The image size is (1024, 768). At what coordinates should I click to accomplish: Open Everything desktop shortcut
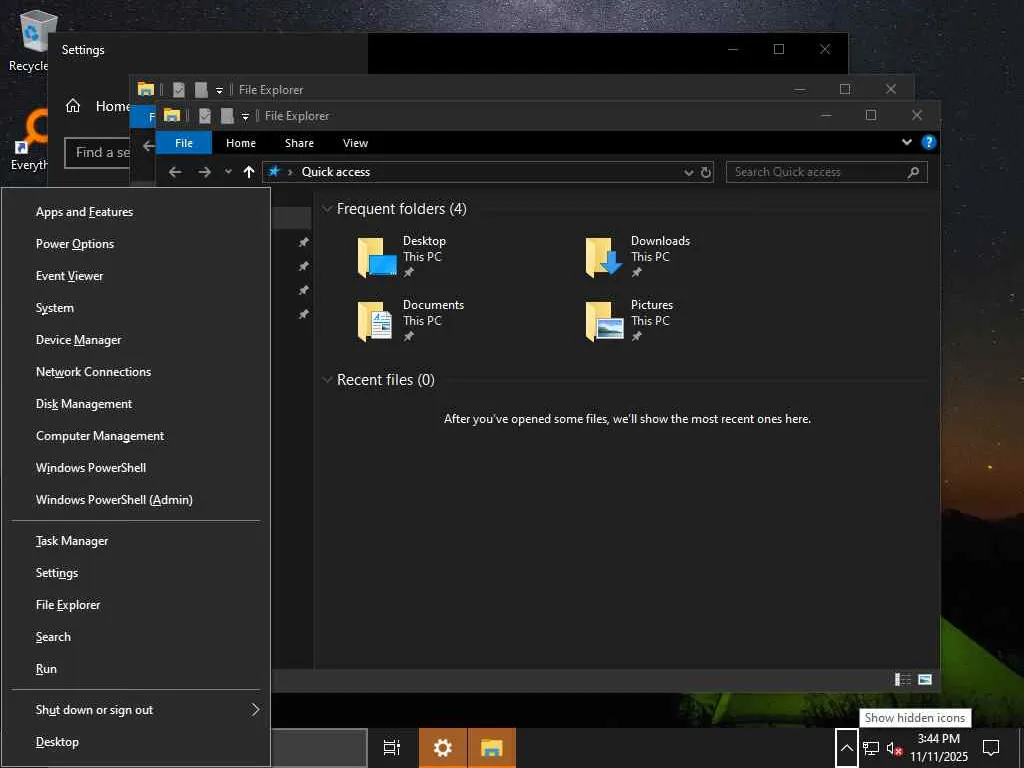(29, 140)
